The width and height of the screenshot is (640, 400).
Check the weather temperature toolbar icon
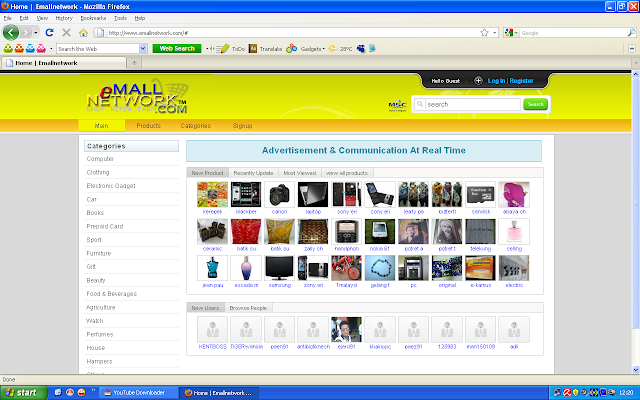click(x=341, y=49)
